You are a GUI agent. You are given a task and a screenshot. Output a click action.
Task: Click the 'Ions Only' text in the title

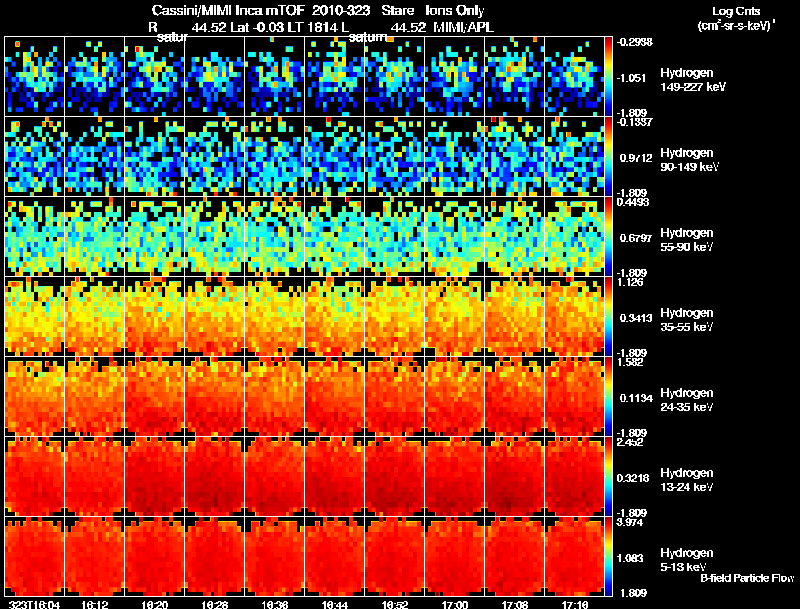pyautogui.click(x=455, y=10)
